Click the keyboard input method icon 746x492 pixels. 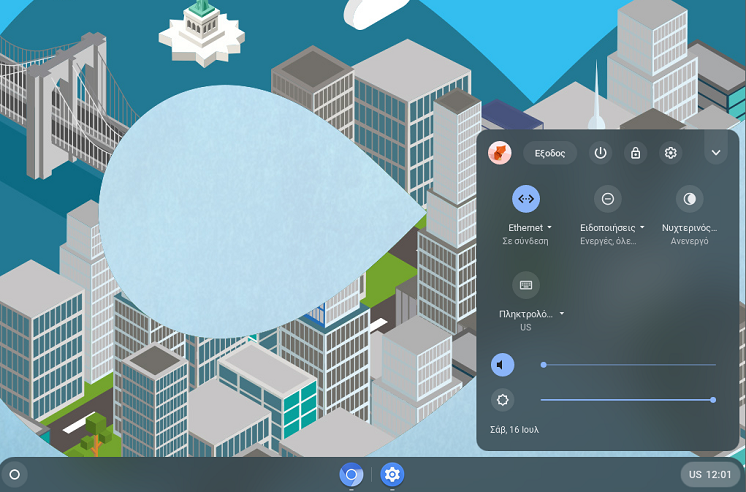(x=526, y=285)
